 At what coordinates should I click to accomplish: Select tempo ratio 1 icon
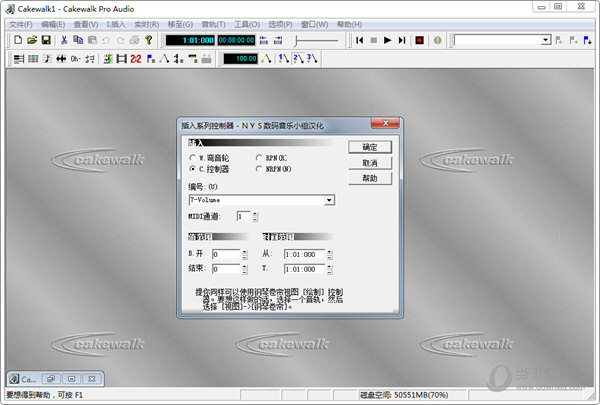284,59
